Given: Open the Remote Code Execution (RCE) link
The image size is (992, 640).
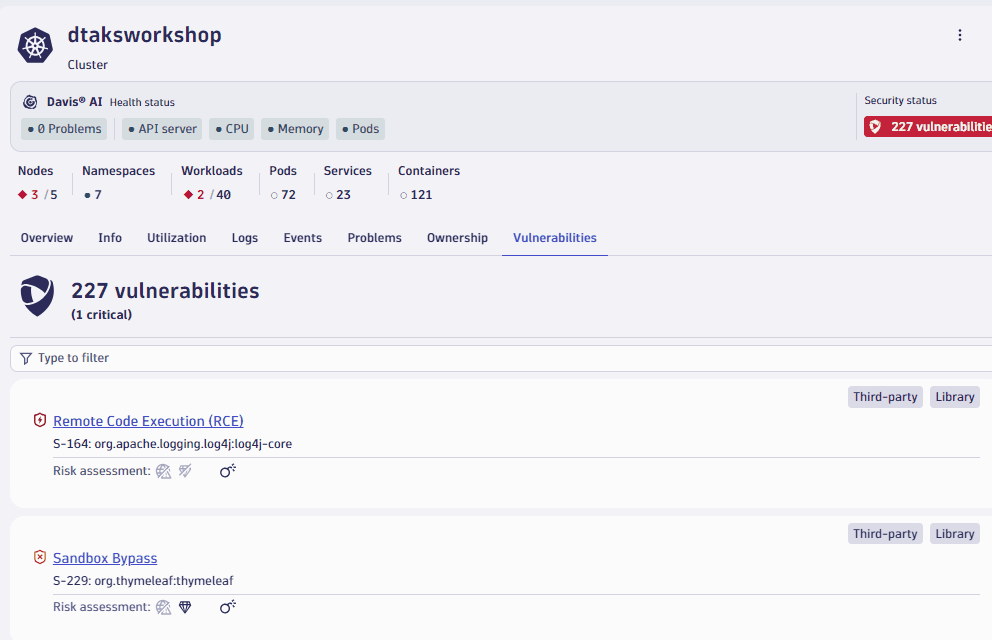Looking at the screenshot, I should click(148, 421).
